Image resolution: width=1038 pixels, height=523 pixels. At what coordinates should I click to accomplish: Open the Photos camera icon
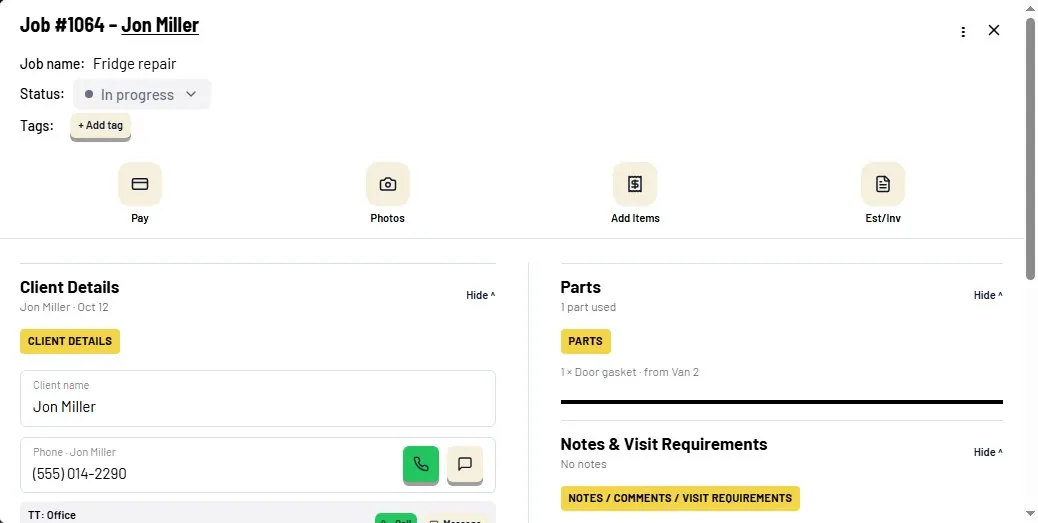(387, 184)
